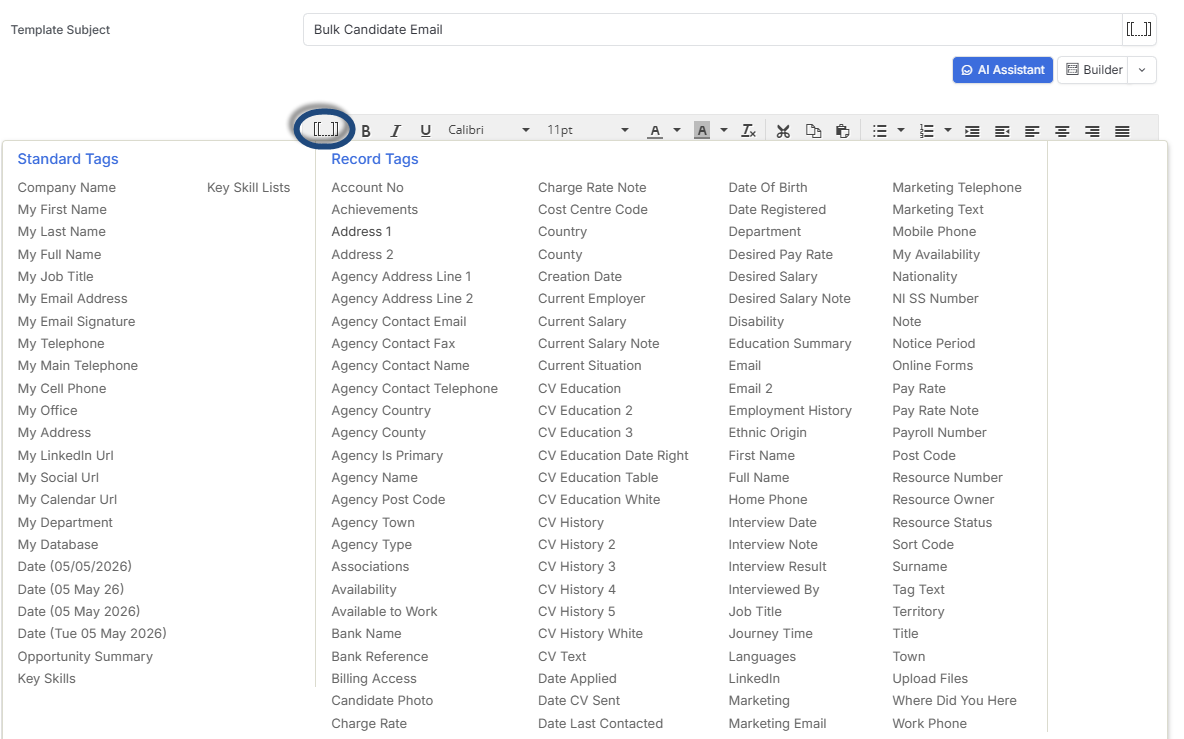Insert the My Calendar Url tag

[x=67, y=500]
